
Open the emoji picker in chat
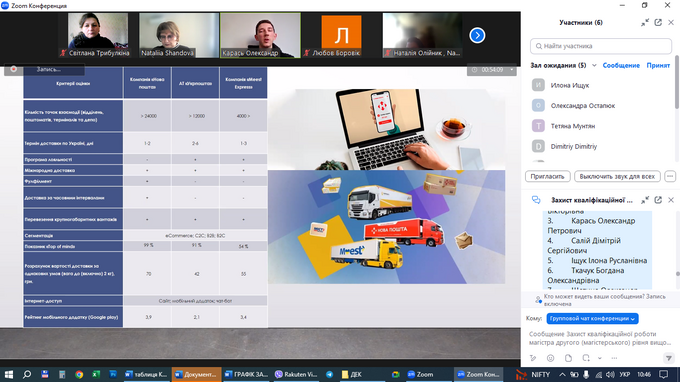(550, 358)
